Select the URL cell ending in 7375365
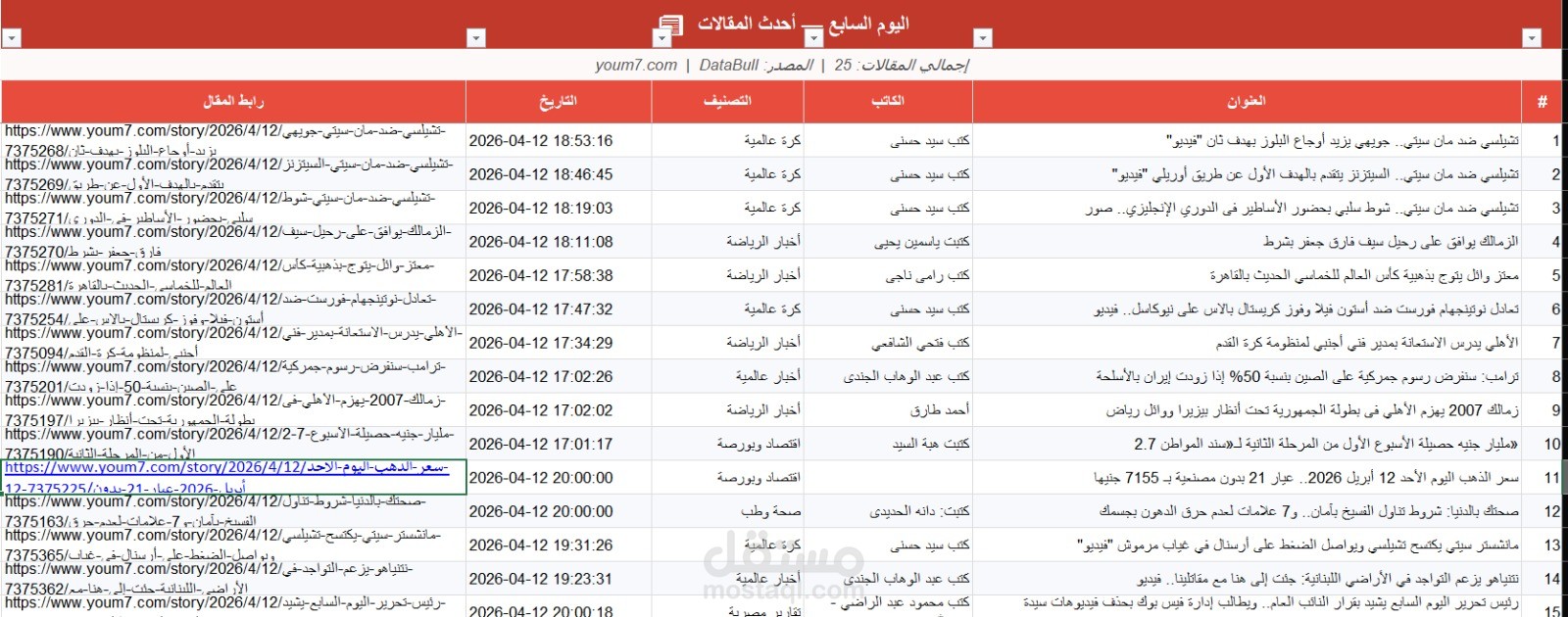Image resolution: width=1568 pixels, height=617 pixels. tap(233, 545)
